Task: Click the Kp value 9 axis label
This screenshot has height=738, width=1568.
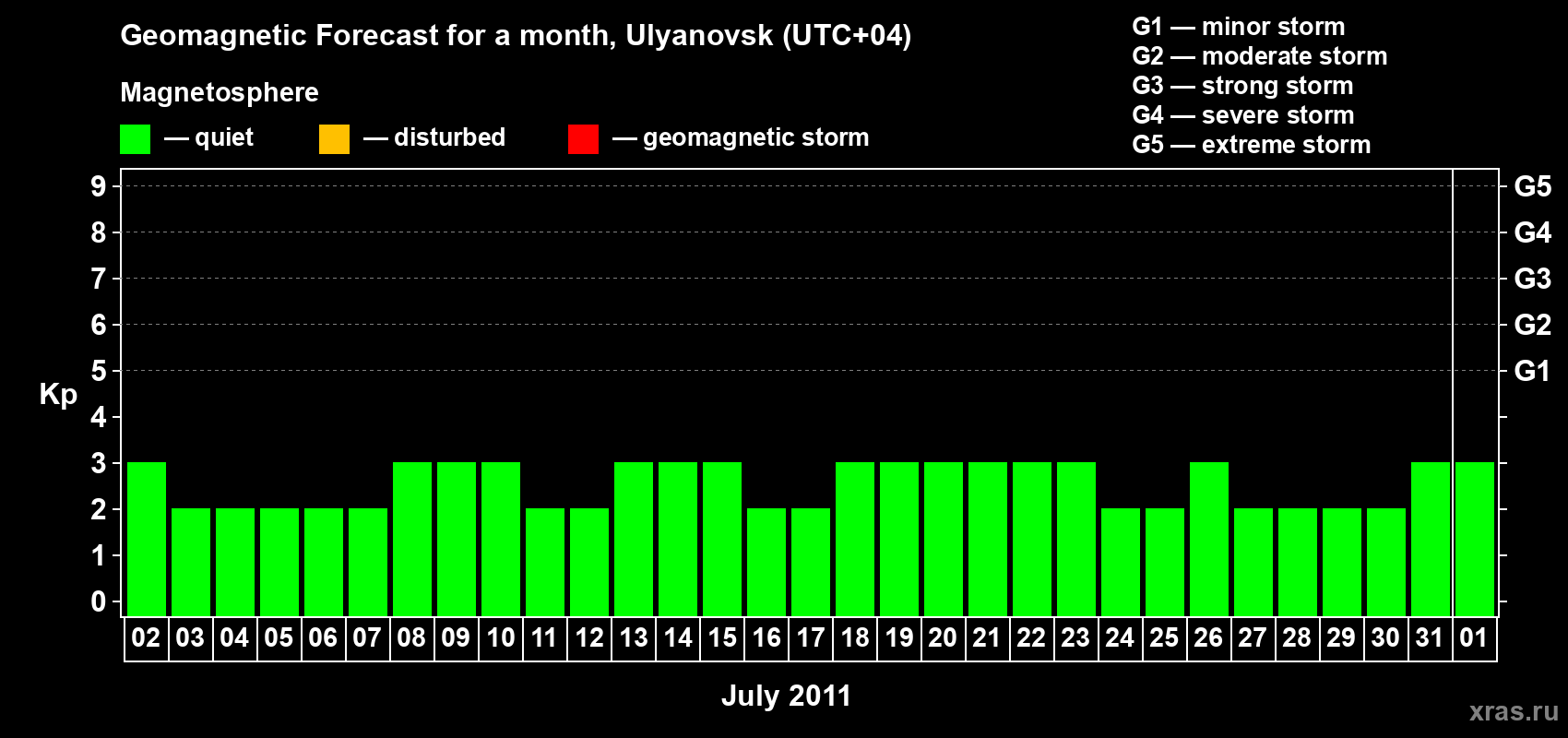Action: [99, 186]
